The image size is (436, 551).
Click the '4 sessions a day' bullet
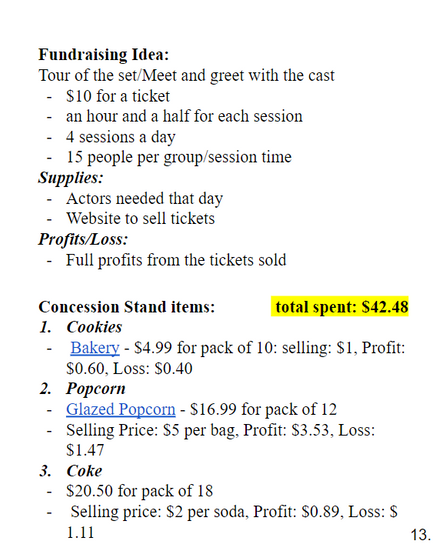coord(121,137)
